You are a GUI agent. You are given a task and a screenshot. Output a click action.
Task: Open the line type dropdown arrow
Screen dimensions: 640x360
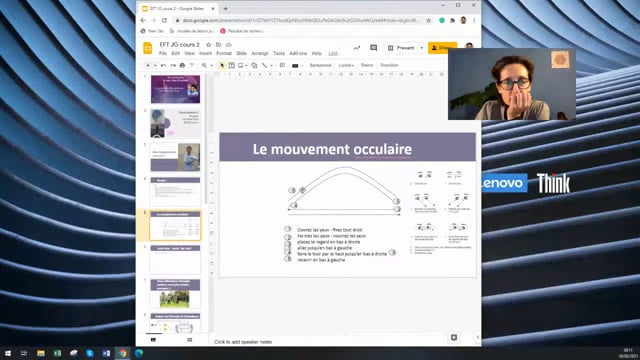[271, 65]
